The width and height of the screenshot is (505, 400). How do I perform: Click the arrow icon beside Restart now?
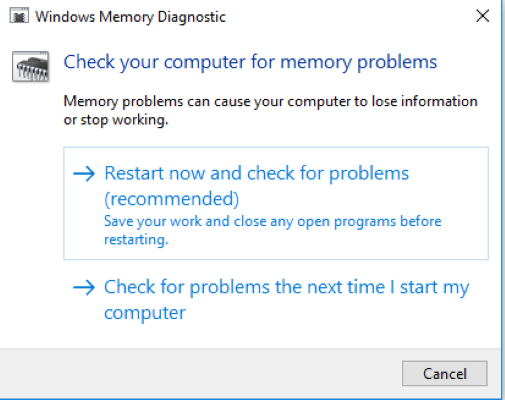coord(84,174)
